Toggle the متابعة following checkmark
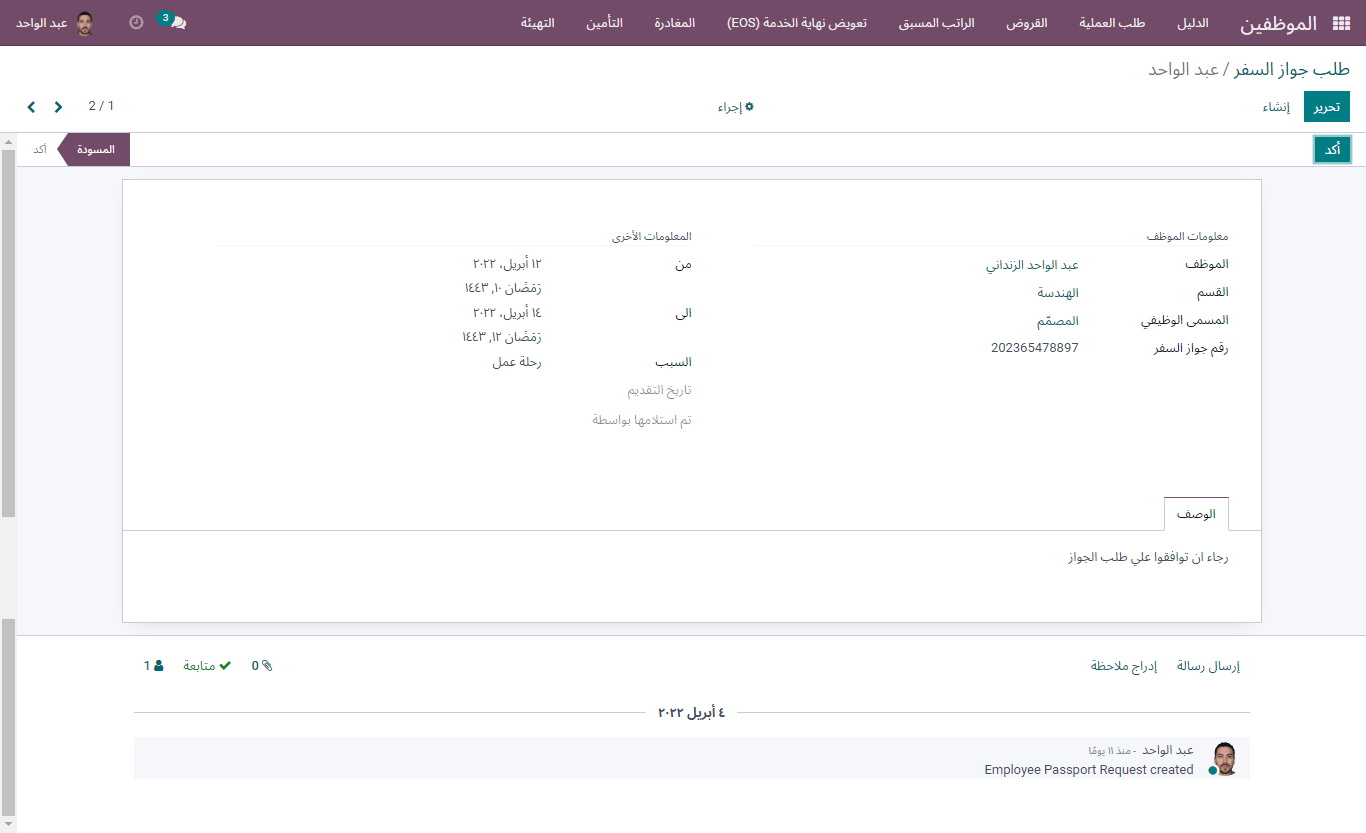Viewport: 1366px width, 833px height. tap(207, 666)
